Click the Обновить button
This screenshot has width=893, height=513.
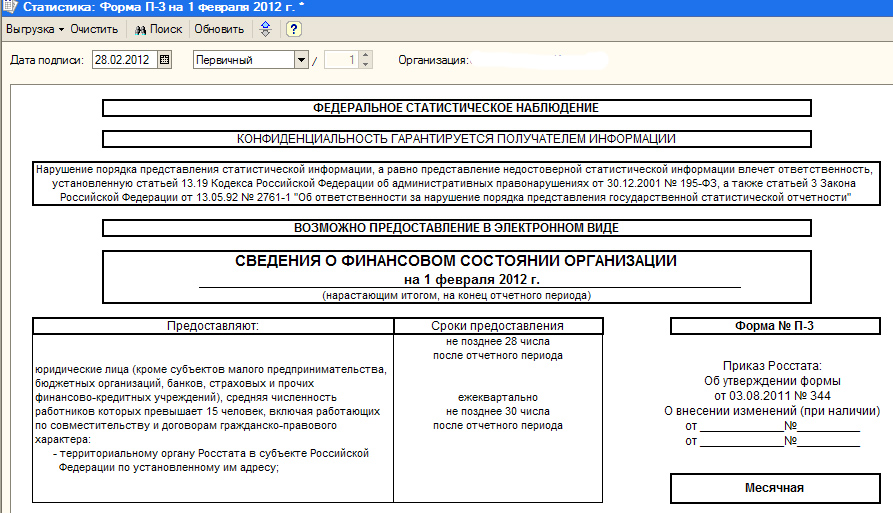coord(219,29)
